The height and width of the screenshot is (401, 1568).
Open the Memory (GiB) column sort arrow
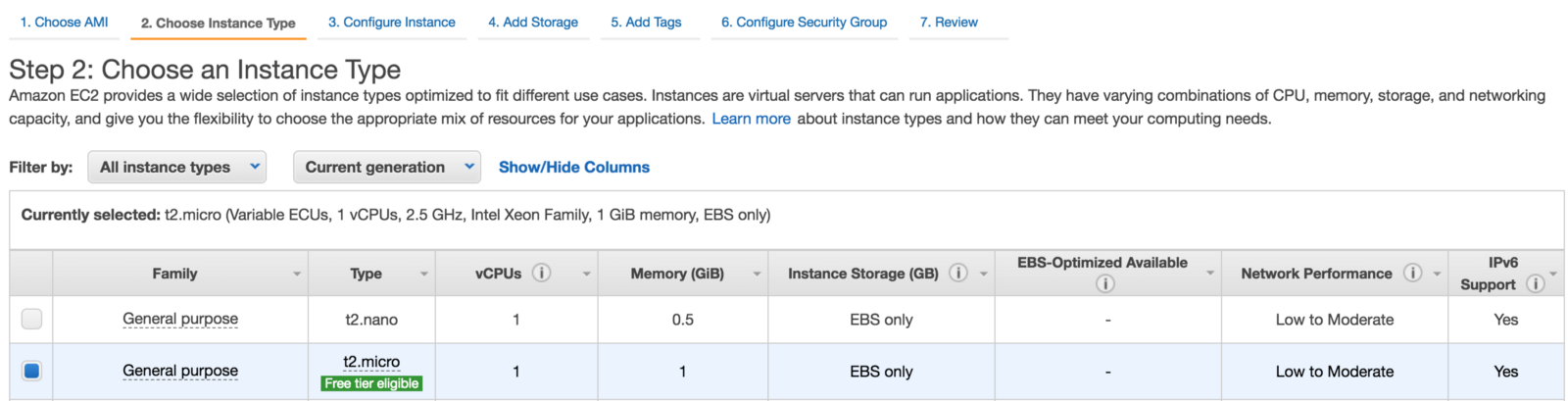coord(757,274)
